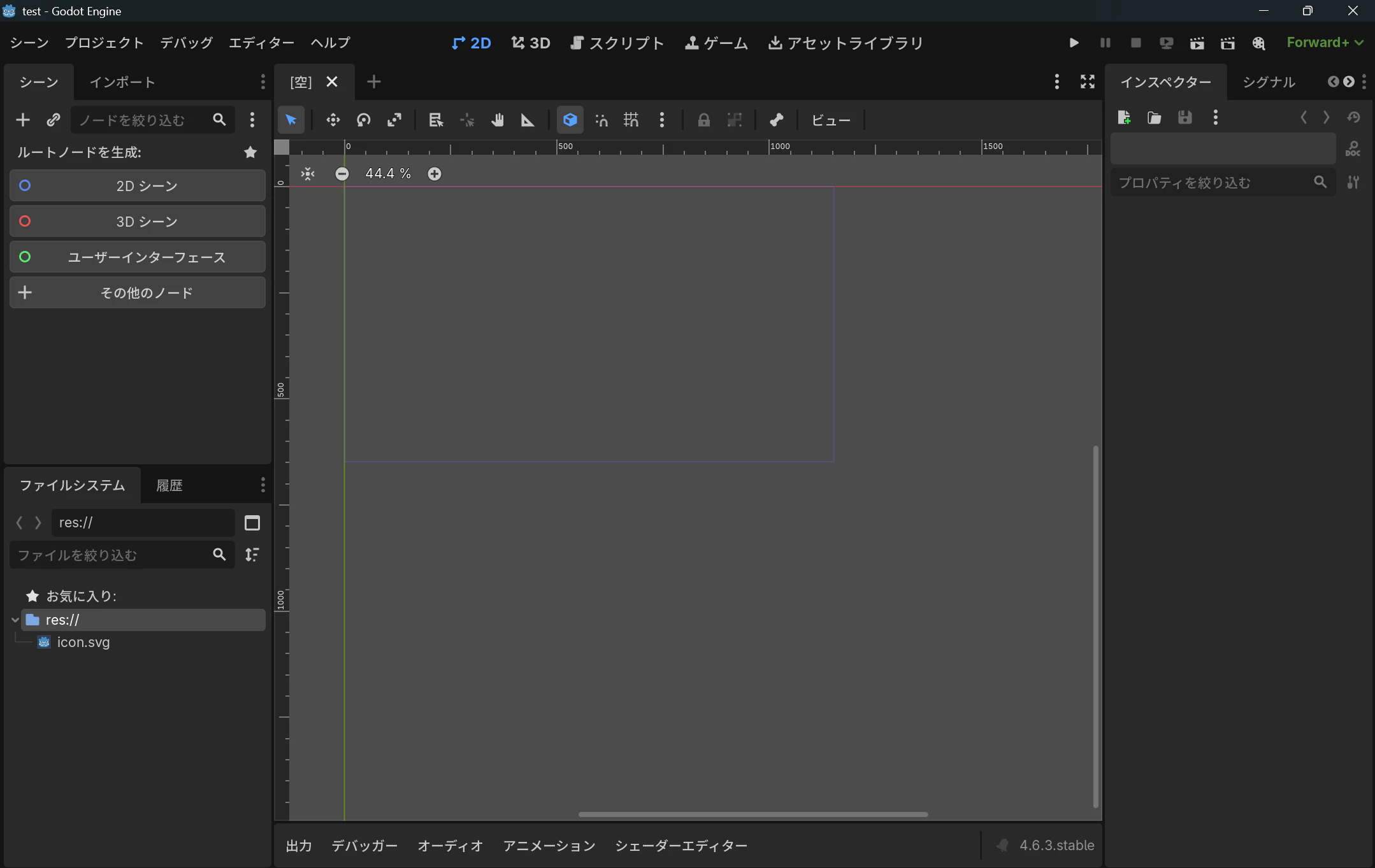Focus the ノードを絞り込む filter field

coord(153,120)
